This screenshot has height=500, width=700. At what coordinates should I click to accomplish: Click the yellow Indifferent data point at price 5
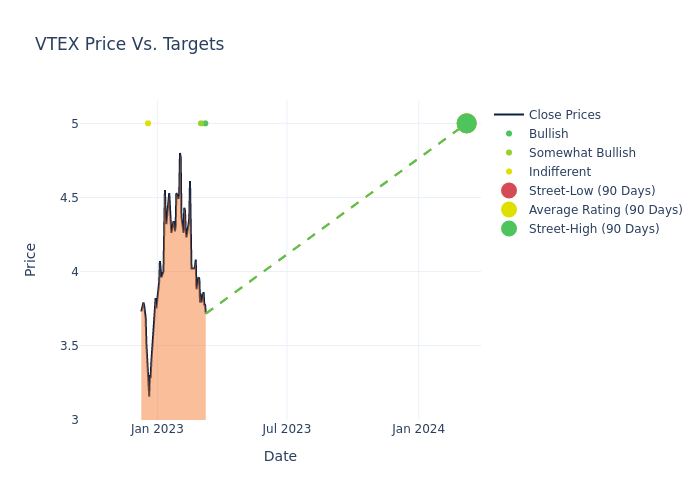(x=148, y=123)
